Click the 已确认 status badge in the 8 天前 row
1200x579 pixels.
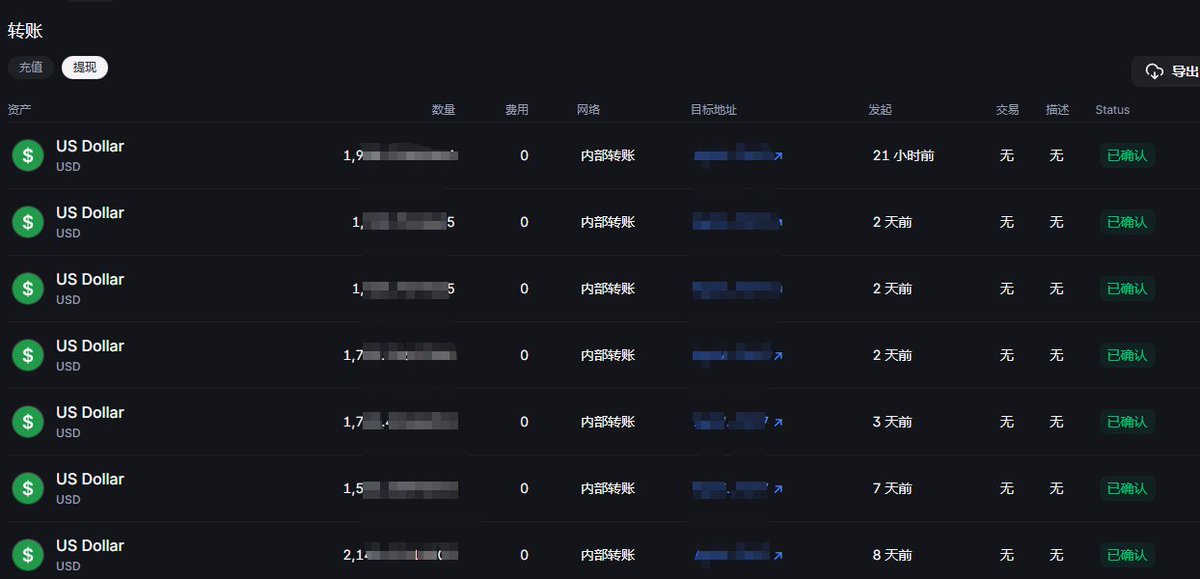(x=1127, y=555)
